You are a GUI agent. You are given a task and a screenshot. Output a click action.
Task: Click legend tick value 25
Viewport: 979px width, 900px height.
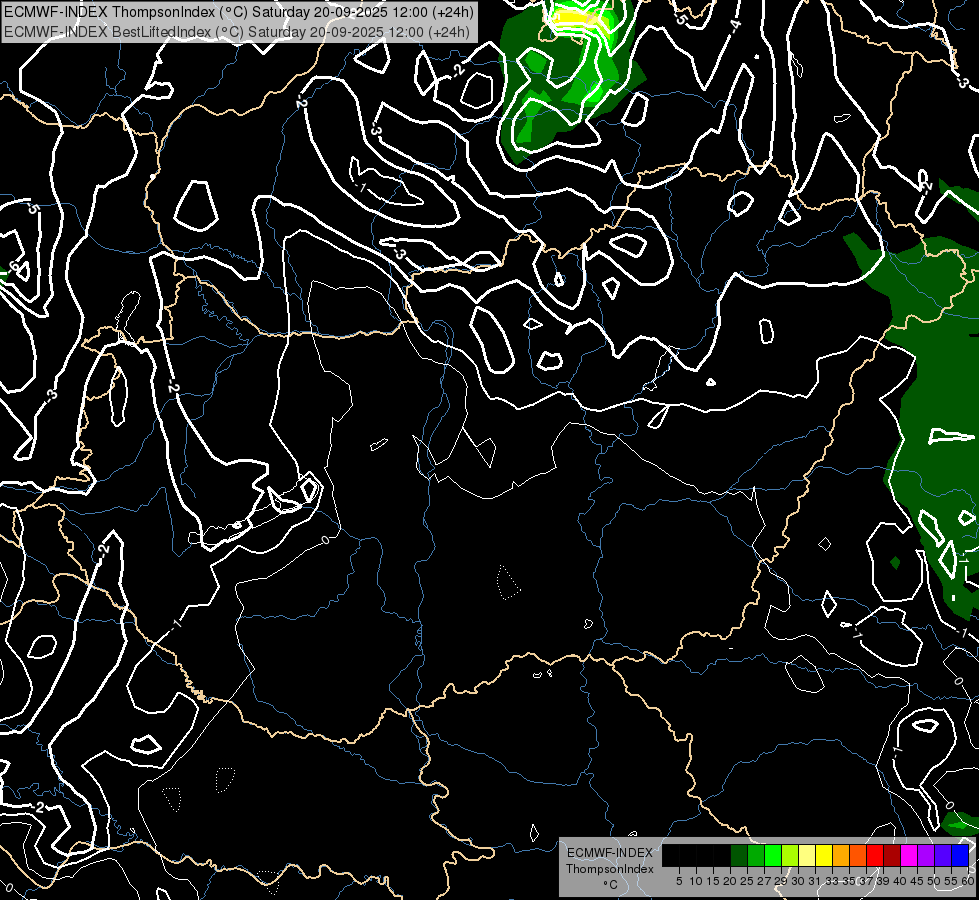point(747,881)
